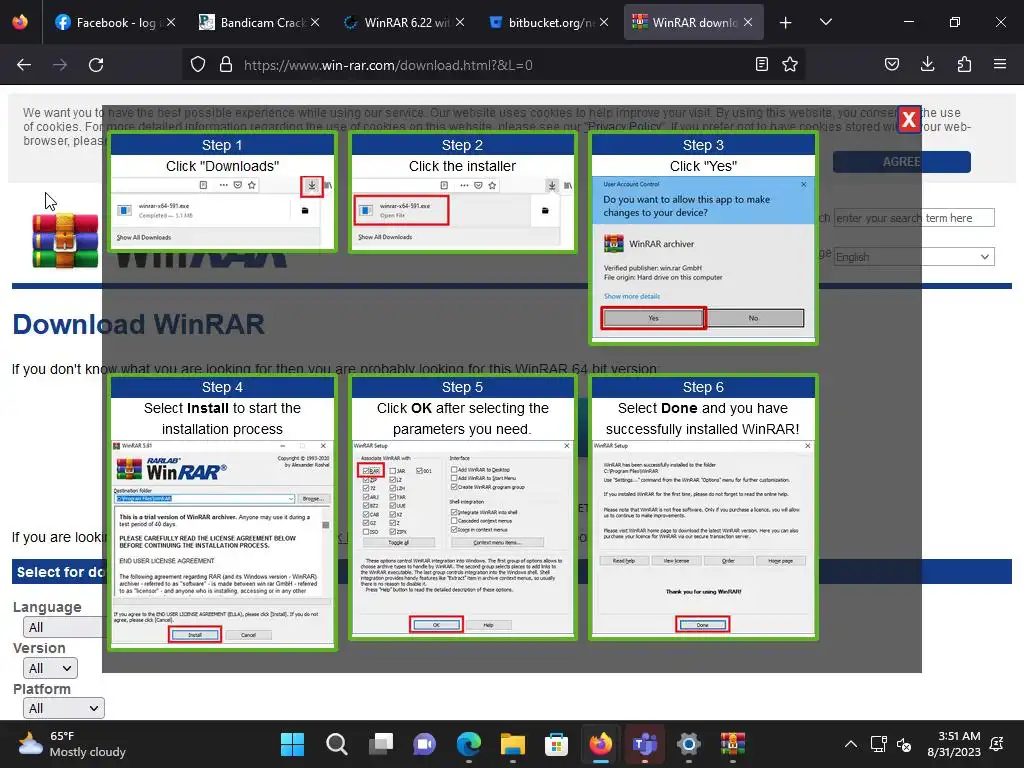Close the installation steps overlay with red X

point(908,119)
